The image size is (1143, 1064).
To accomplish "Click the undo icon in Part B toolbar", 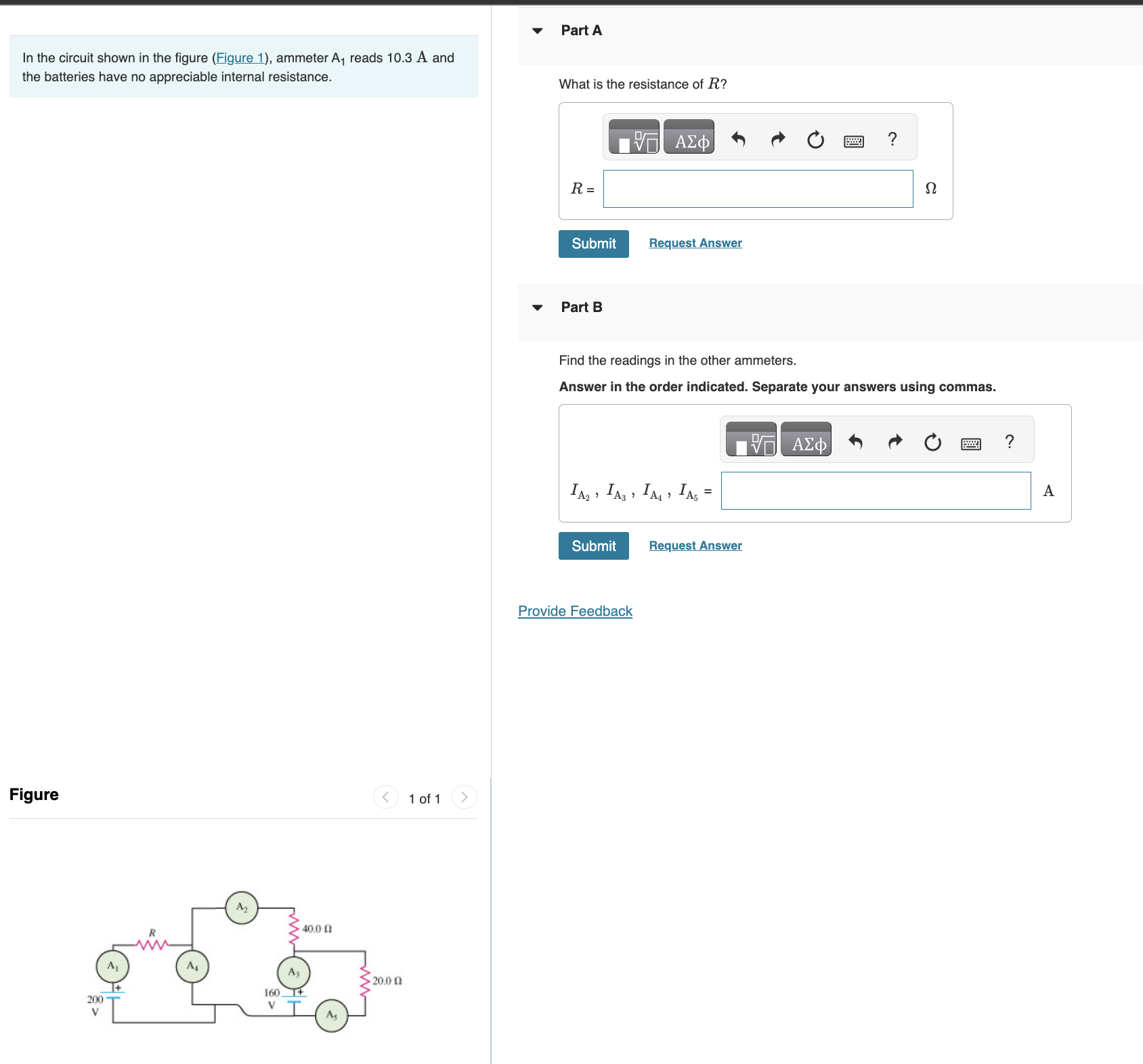I will [855, 441].
